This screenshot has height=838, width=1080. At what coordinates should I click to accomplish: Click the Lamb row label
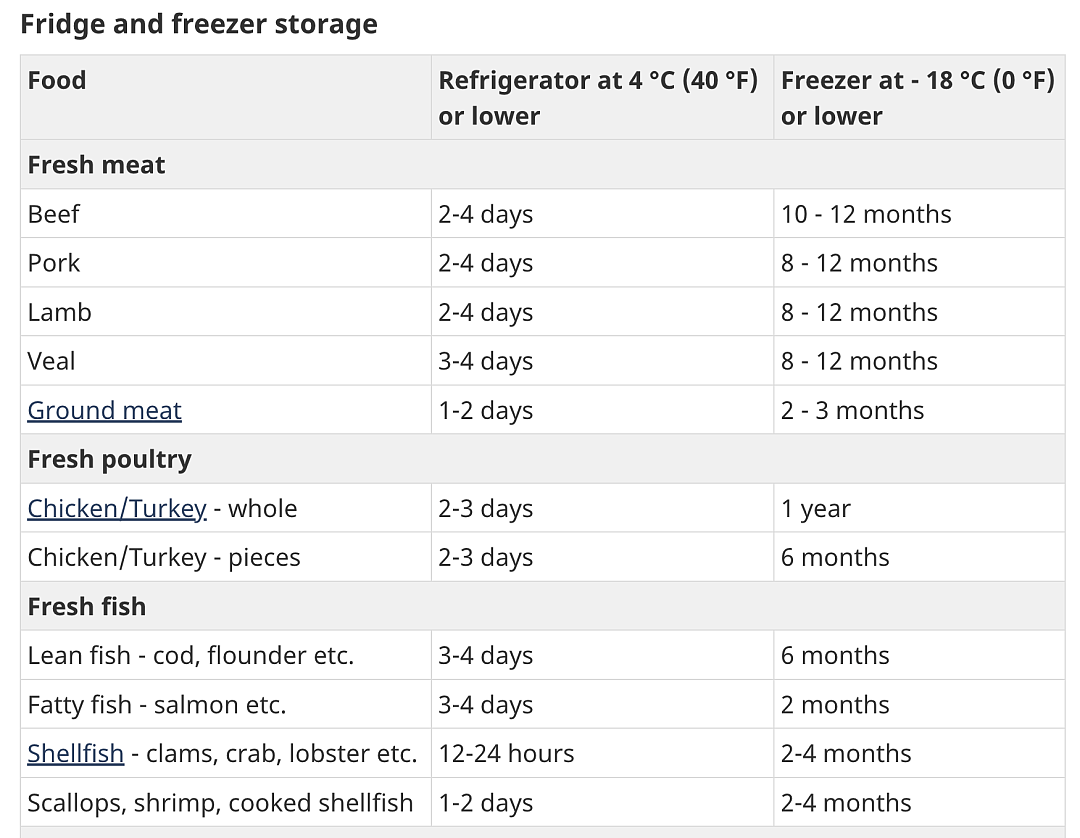coord(59,313)
